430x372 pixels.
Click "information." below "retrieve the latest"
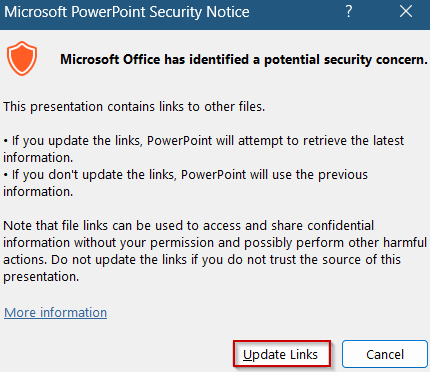[x=38, y=158]
